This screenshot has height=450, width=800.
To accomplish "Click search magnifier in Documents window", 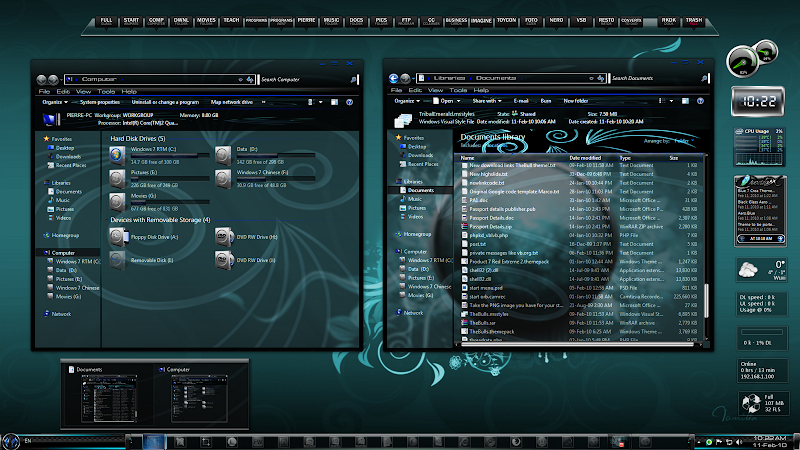I will click(705, 79).
